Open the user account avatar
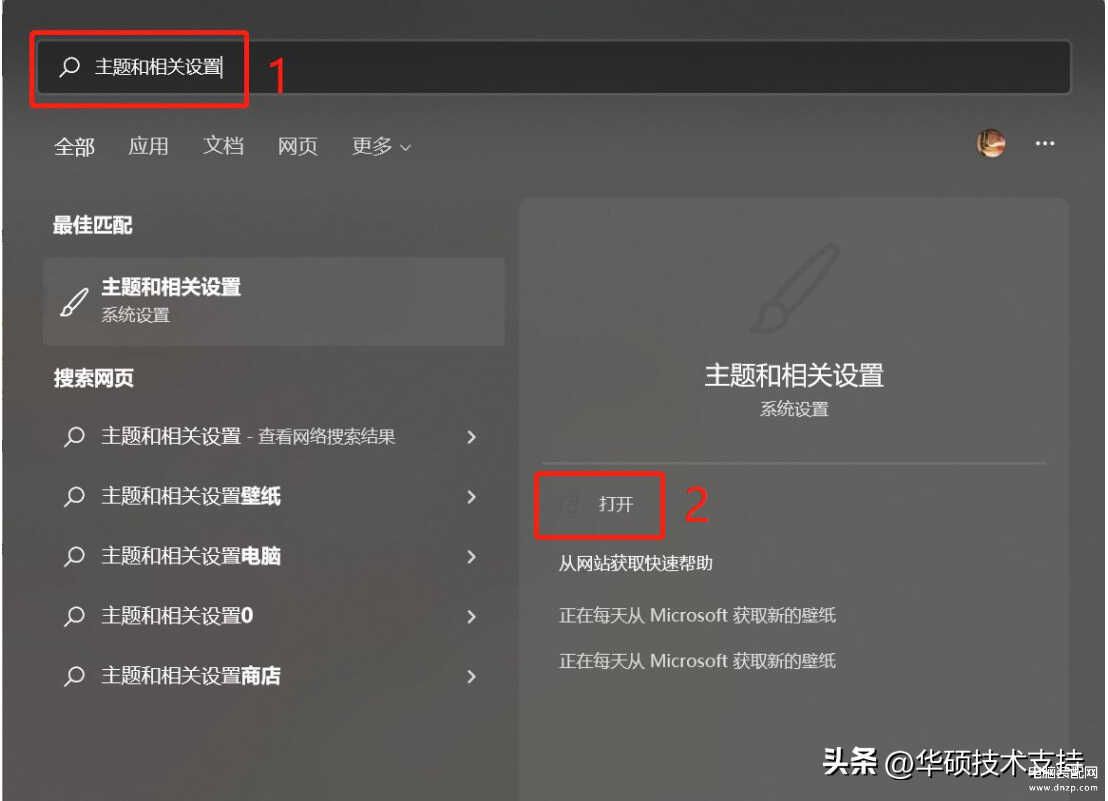Image resolution: width=1108 pixels, height=801 pixels. [991, 143]
